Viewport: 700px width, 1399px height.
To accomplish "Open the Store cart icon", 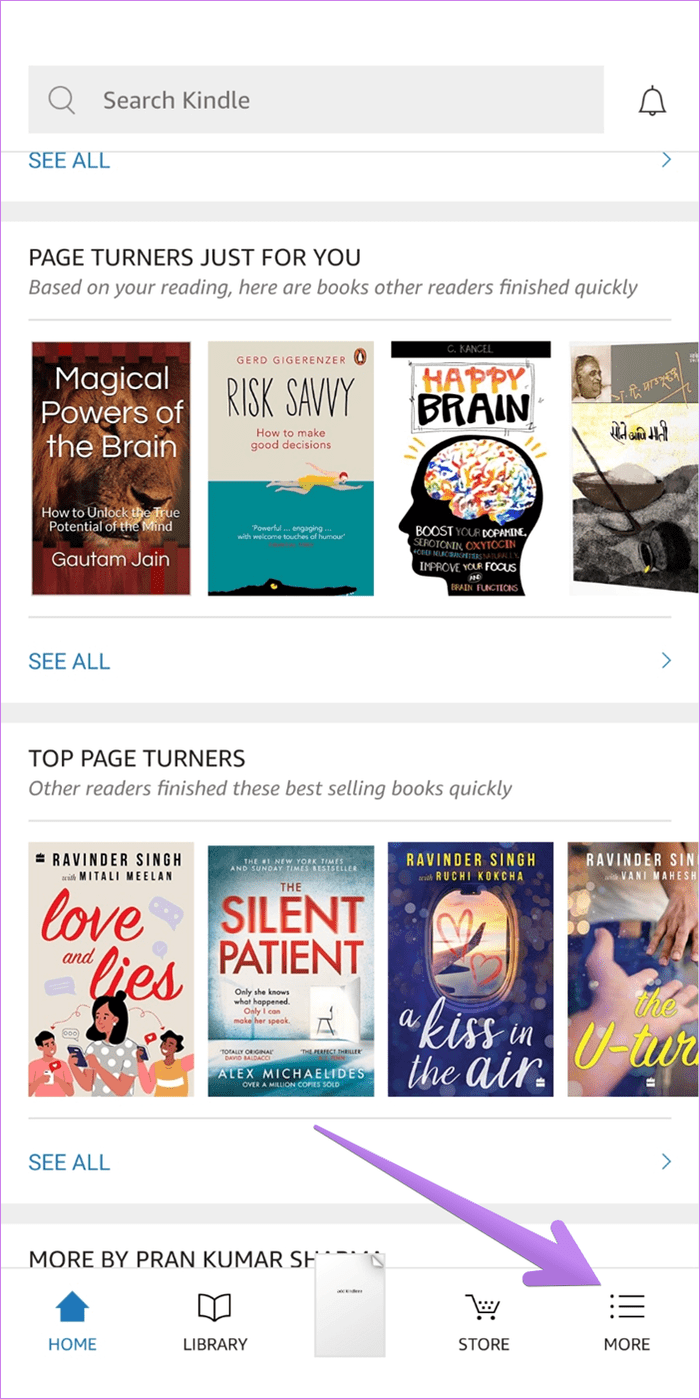I will coord(484,1306).
